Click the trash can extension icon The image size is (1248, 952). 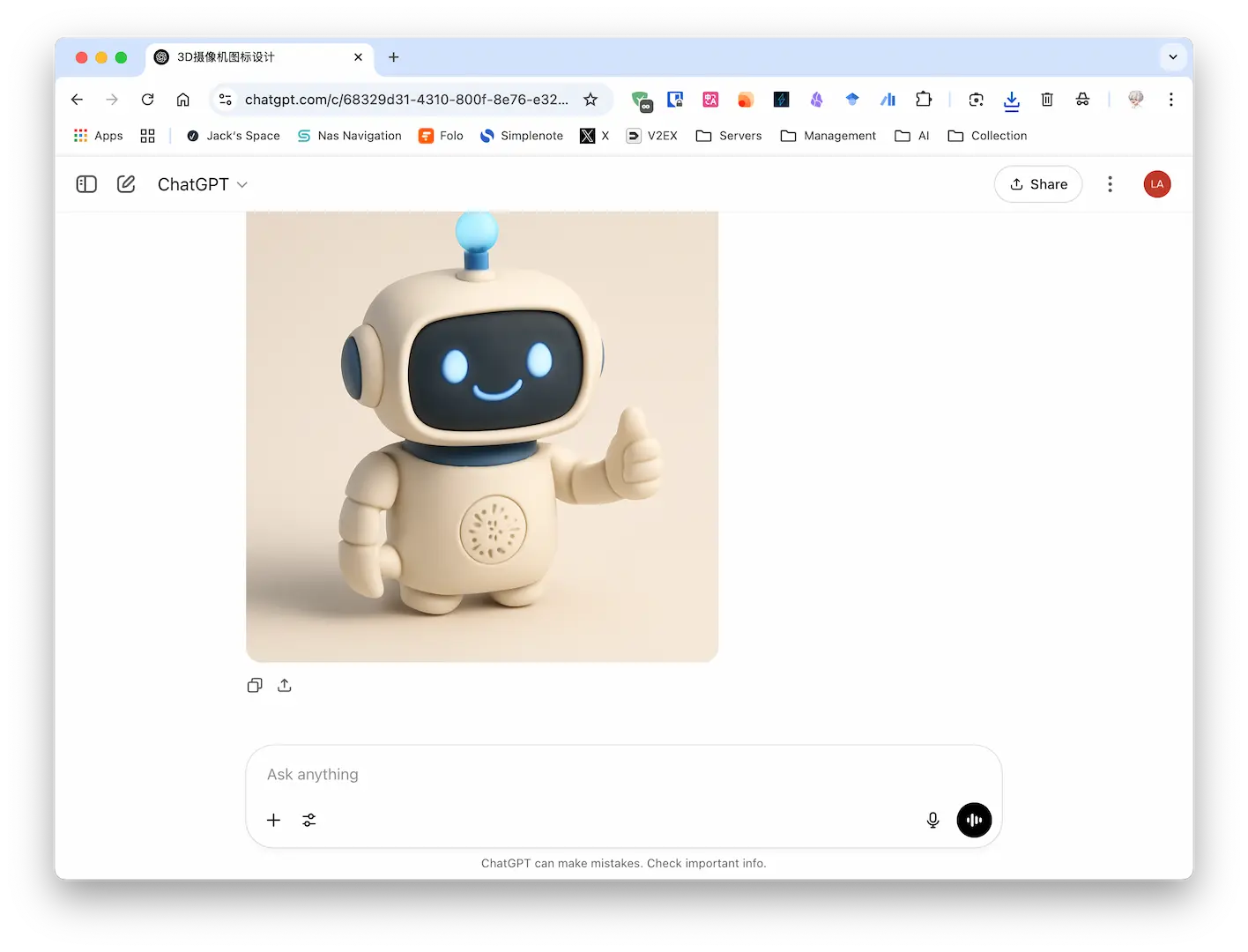coord(1047,100)
